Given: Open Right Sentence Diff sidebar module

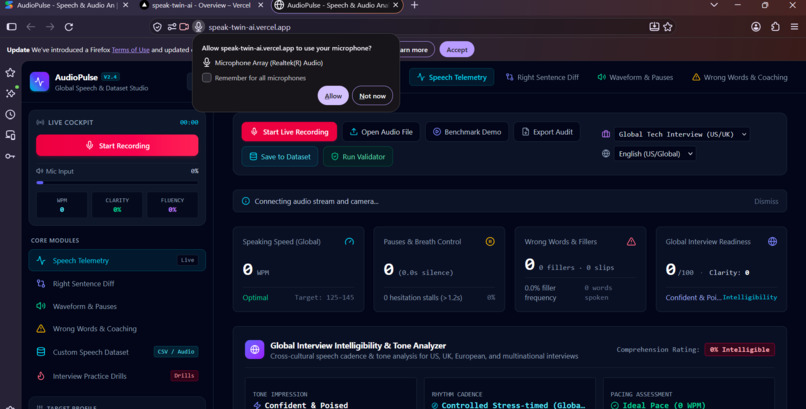Looking at the screenshot, I should pos(117,284).
